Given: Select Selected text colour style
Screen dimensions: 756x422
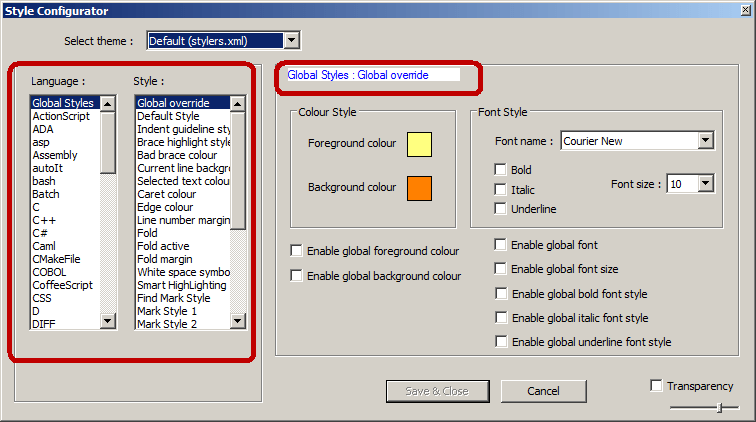Looking at the screenshot, I should [x=183, y=181].
